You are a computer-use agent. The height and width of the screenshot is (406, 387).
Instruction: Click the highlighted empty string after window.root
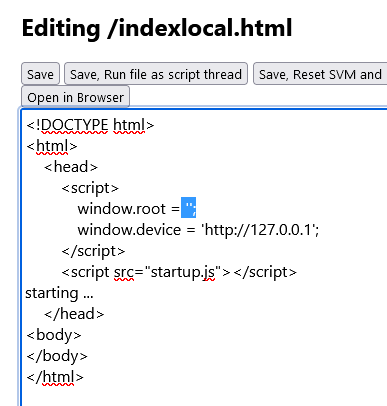pos(188,208)
